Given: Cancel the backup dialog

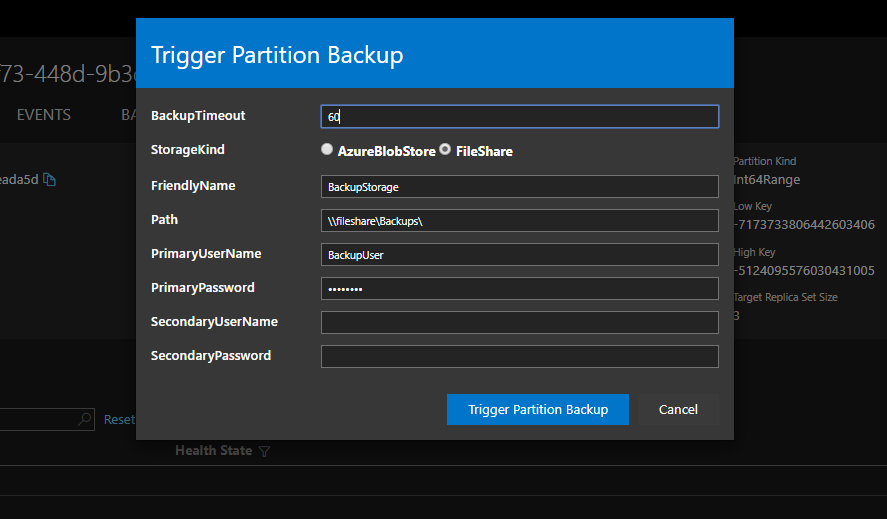Looking at the screenshot, I should pyautogui.click(x=678, y=409).
